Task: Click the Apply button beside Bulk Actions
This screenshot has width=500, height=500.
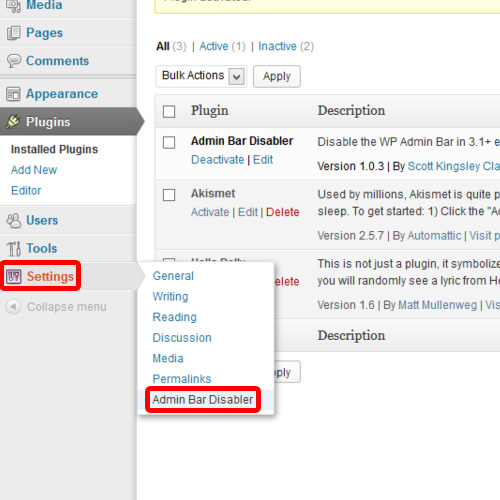Action: (277, 76)
